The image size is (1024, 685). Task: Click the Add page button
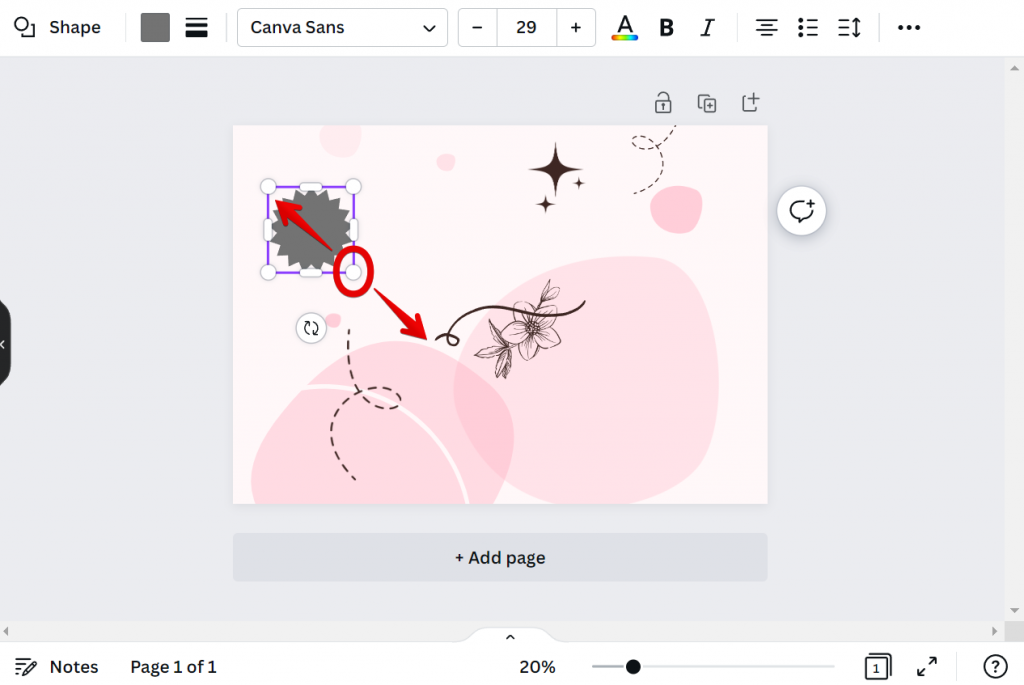(x=500, y=557)
